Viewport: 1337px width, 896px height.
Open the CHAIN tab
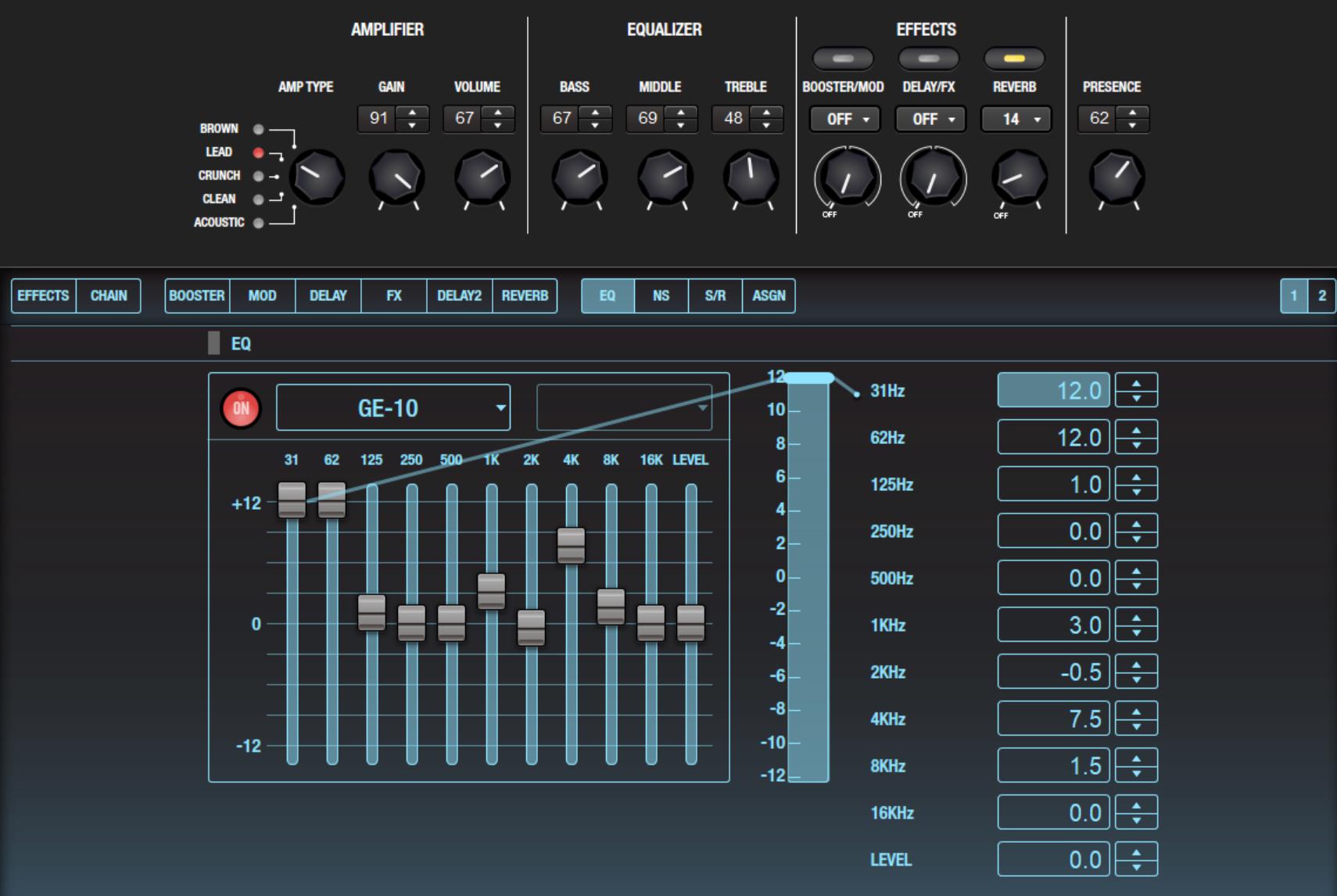coord(109,296)
